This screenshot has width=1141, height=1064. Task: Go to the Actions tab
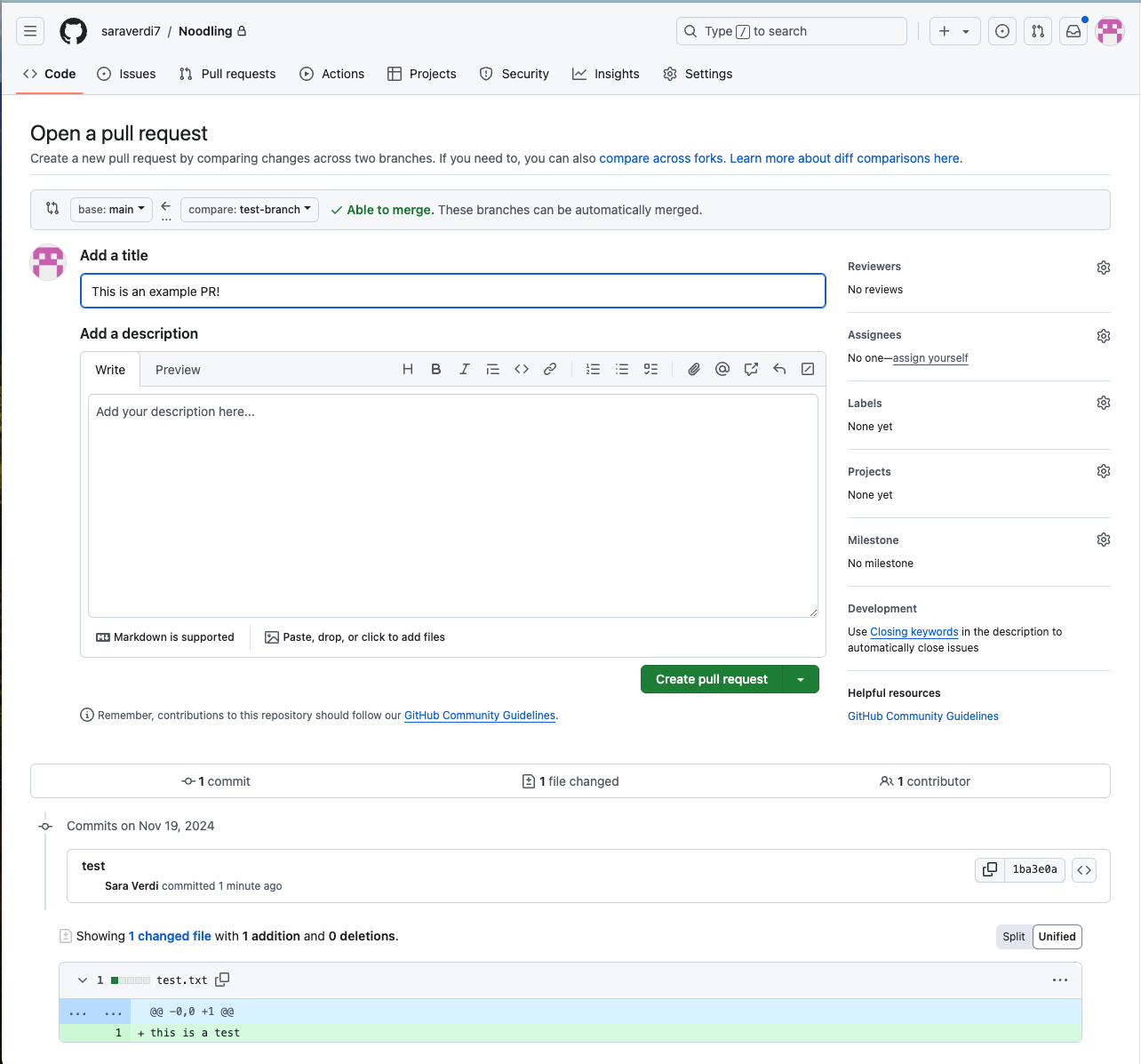click(332, 74)
